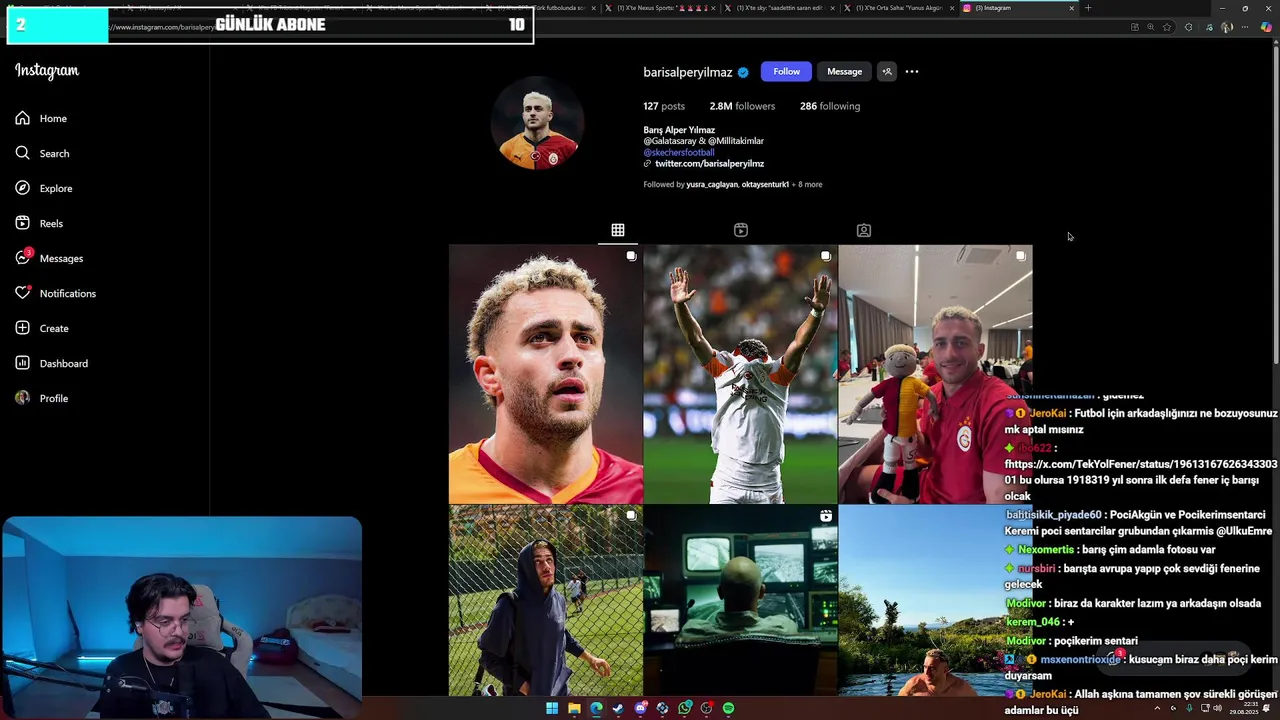This screenshot has height=720, width=1280.
Task: Open the Dashboard sidebar item
Action: tap(51, 363)
